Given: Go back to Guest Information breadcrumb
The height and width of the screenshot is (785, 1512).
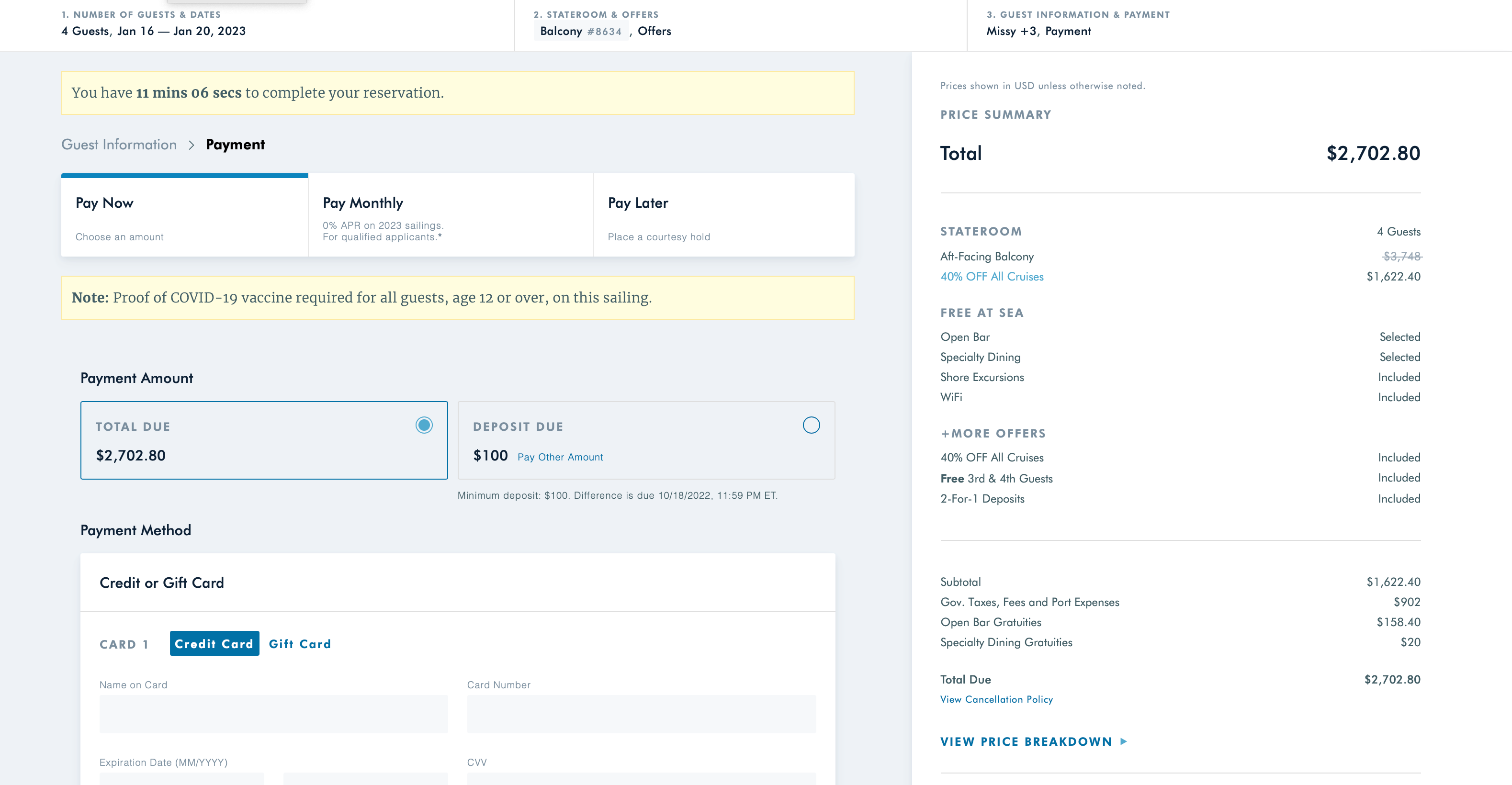Looking at the screenshot, I should pyautogui.click(x=119, y=145).
